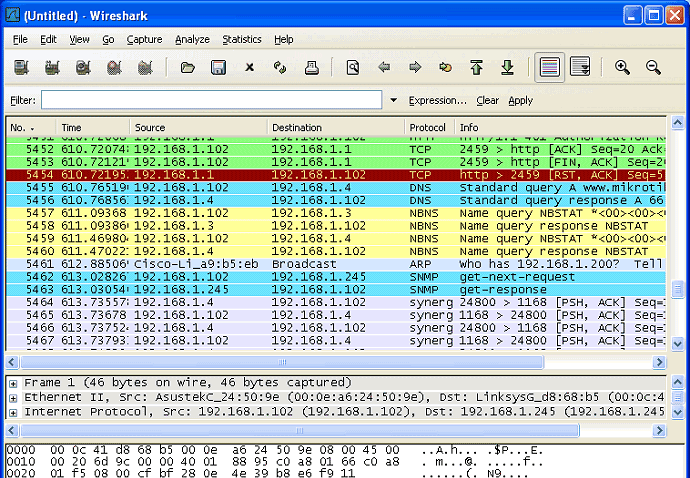Image resolution: width=690 pixels, height=478 pixels.
Task: Select packet 5455 DNS standard query
Action: click(x=335, y=188)
